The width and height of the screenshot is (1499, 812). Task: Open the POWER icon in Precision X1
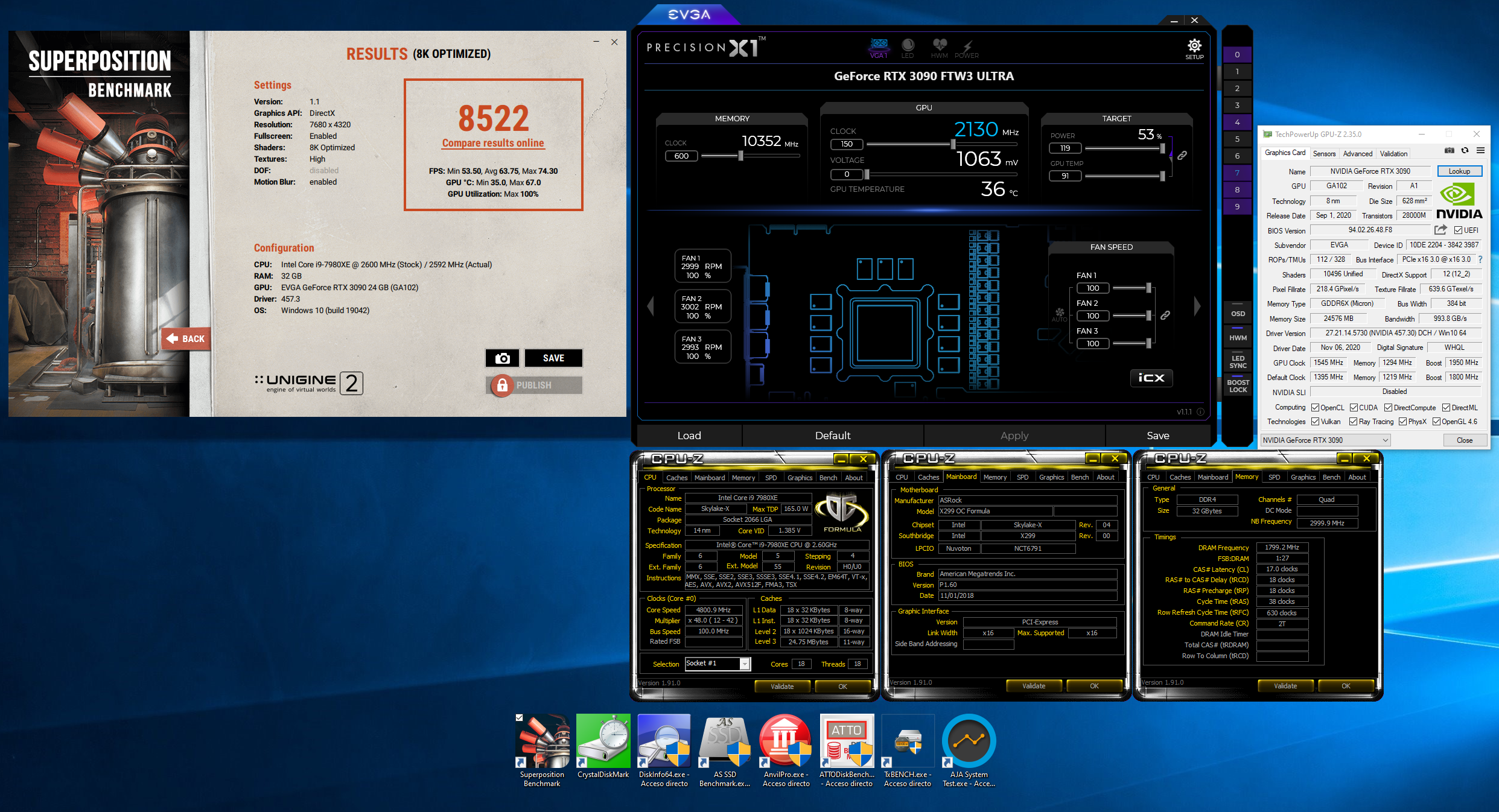pos(967,48)
